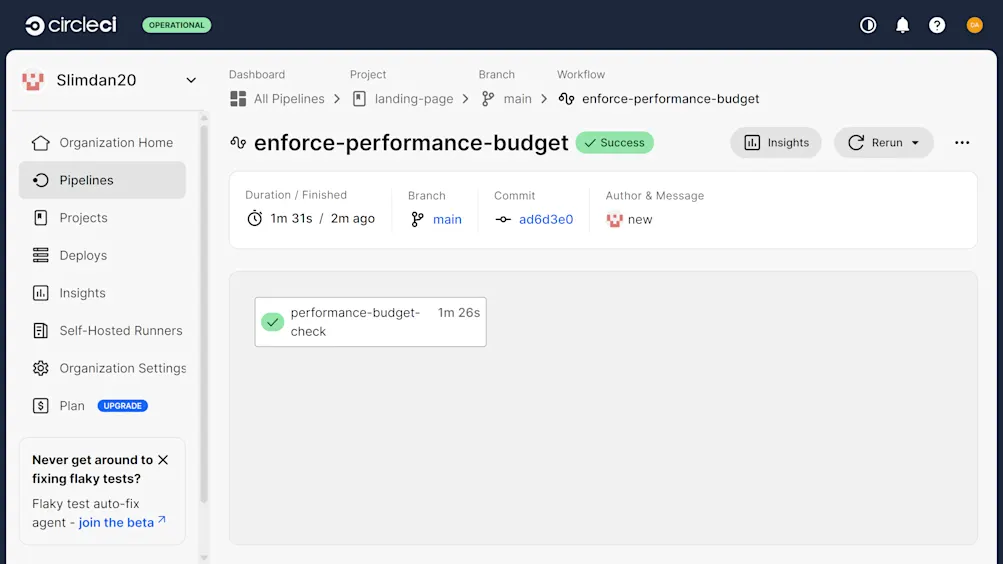Viewport: 1003px width, 564px height.
Task: Click the Success status badge
Action: 615,143
